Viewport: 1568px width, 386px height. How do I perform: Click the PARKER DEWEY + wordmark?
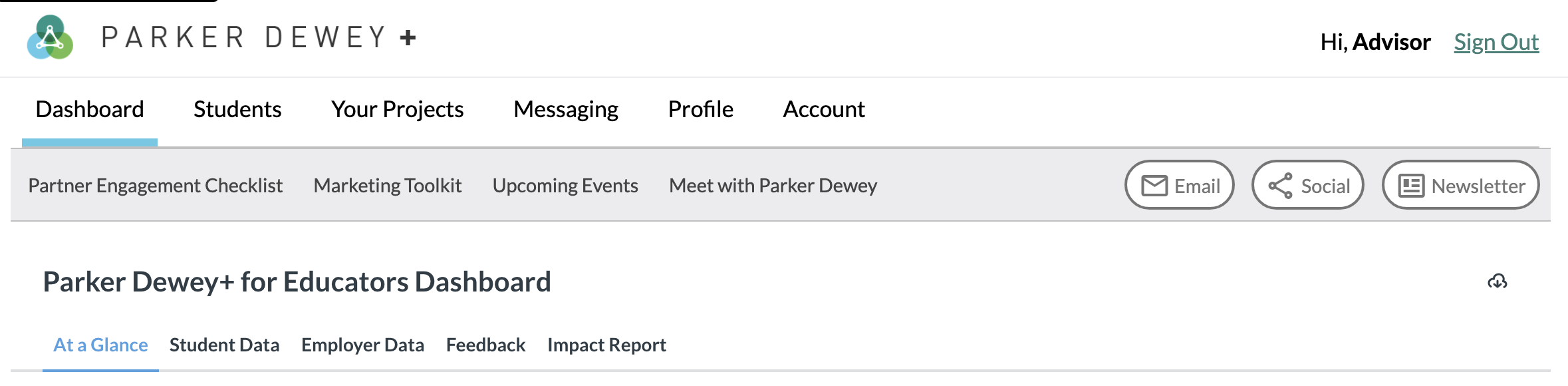259,37
